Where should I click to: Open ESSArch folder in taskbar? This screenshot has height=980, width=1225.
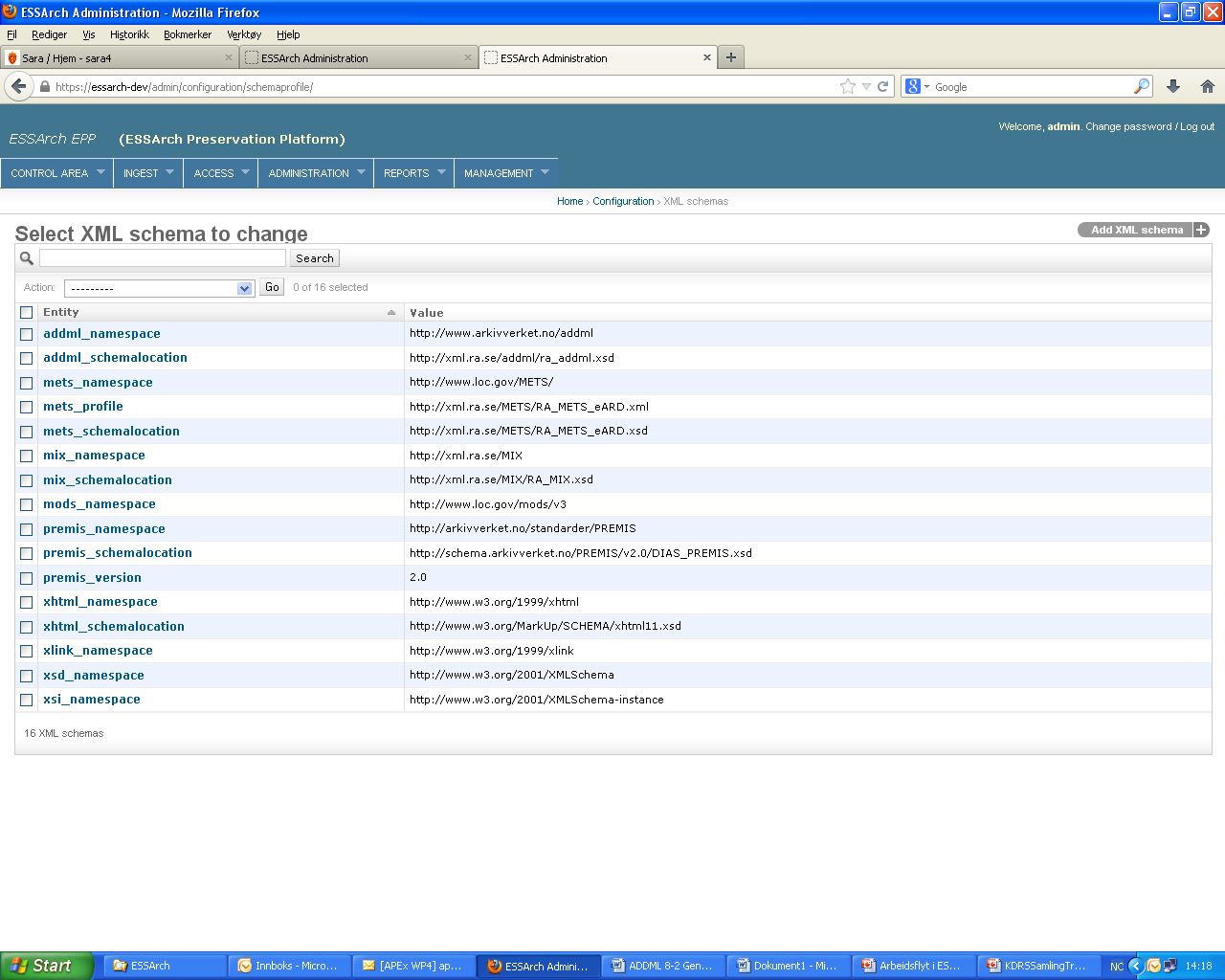pyautogui.click(x=163, y=966)
